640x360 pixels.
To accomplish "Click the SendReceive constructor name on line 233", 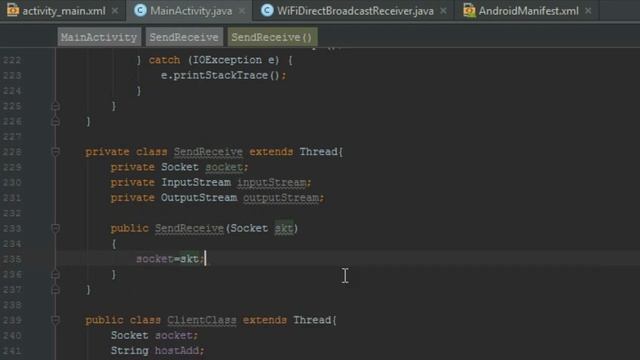I will tap(189, 228).
